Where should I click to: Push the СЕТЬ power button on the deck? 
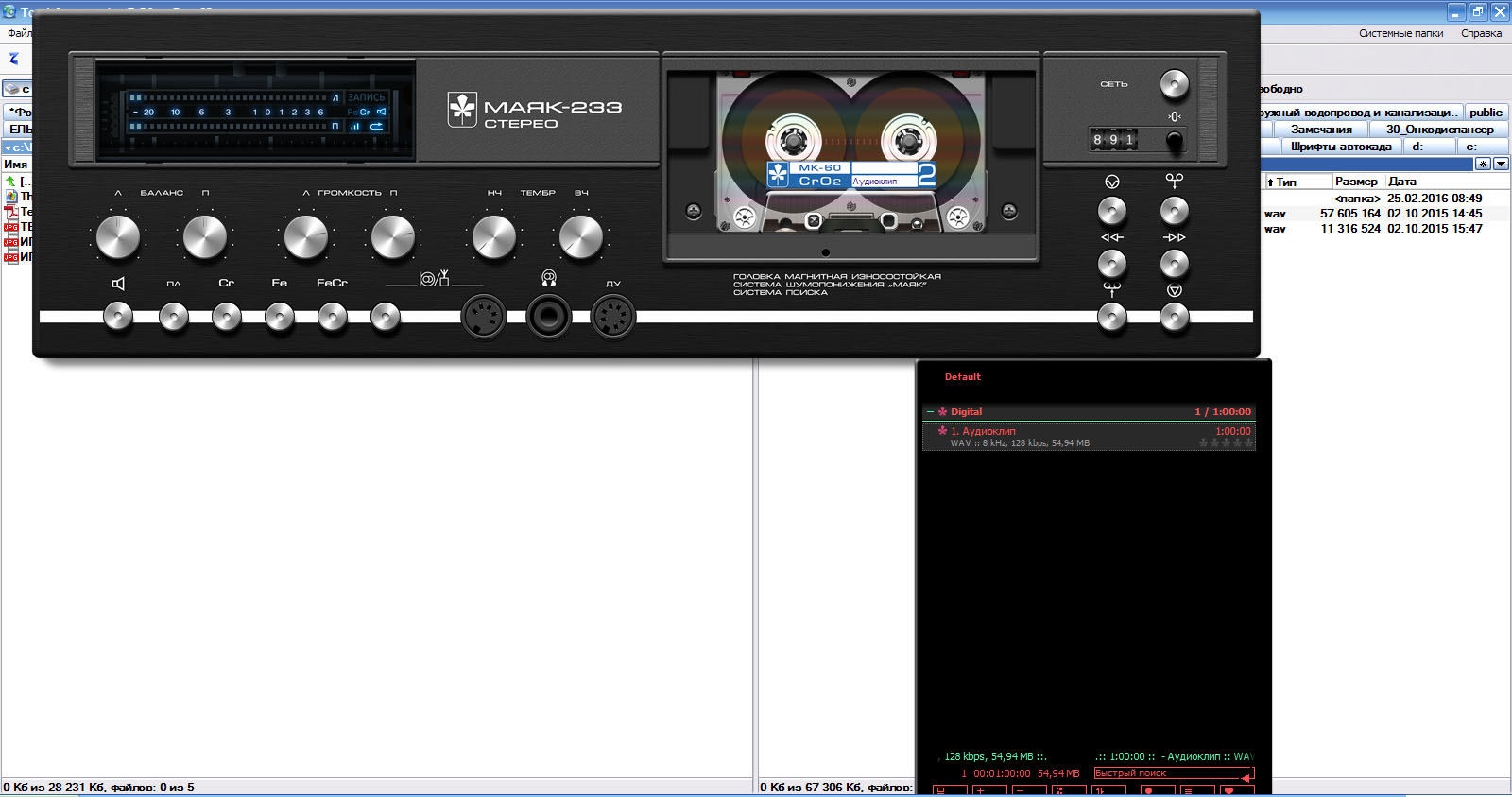point(1174,84)
